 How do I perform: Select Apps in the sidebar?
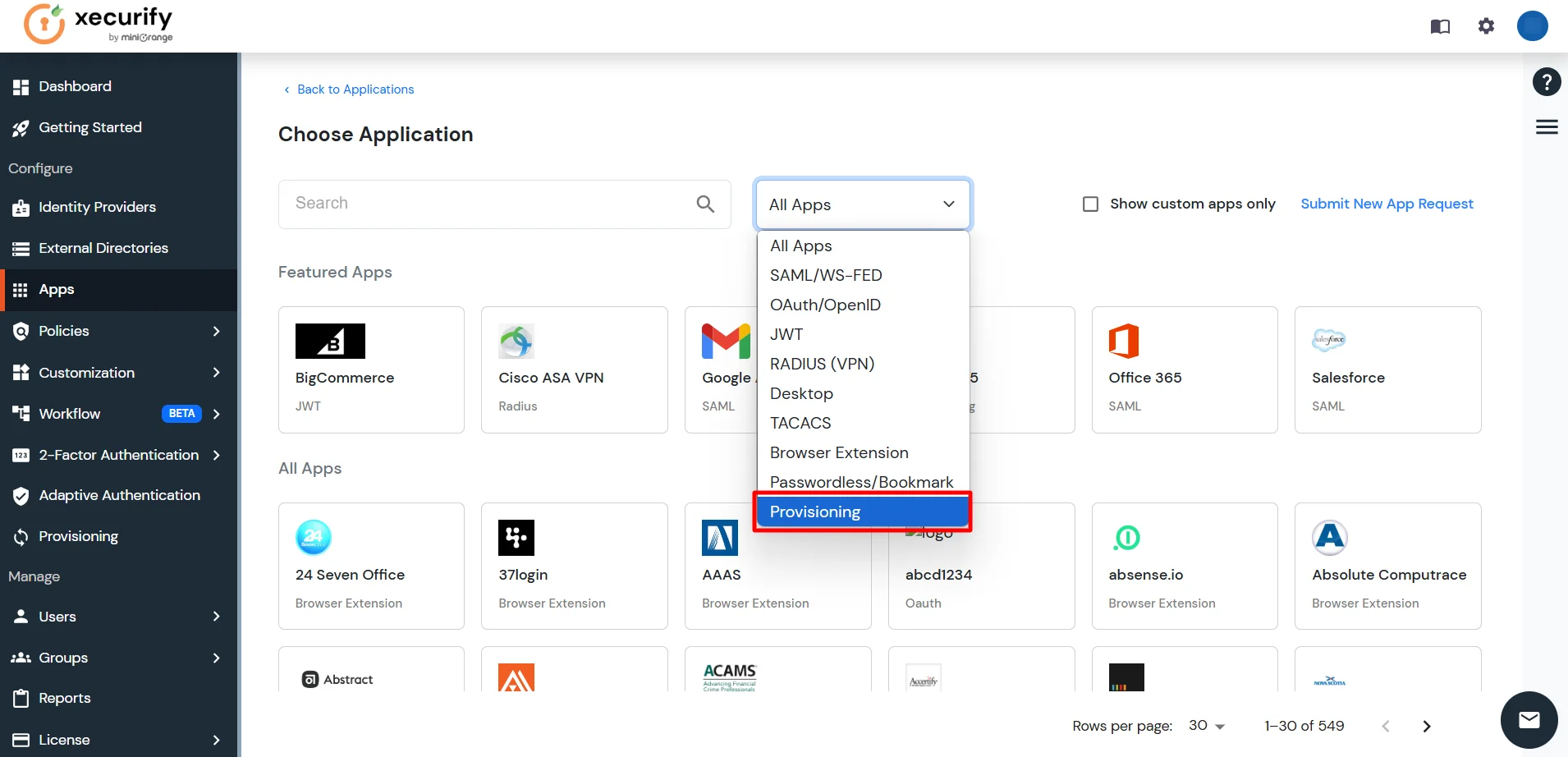pyautogui.click(x=119, y=290)
